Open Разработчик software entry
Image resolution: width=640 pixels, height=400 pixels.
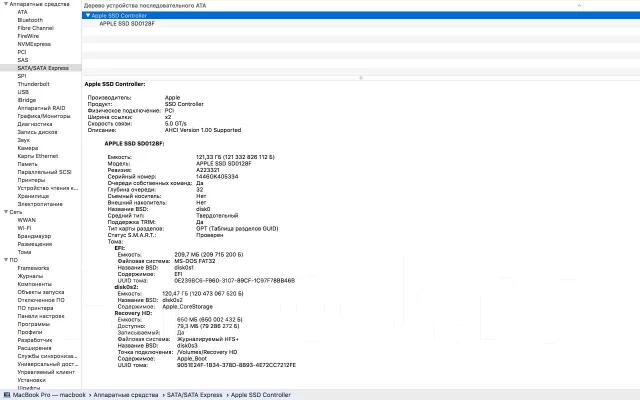coord(35,340)
